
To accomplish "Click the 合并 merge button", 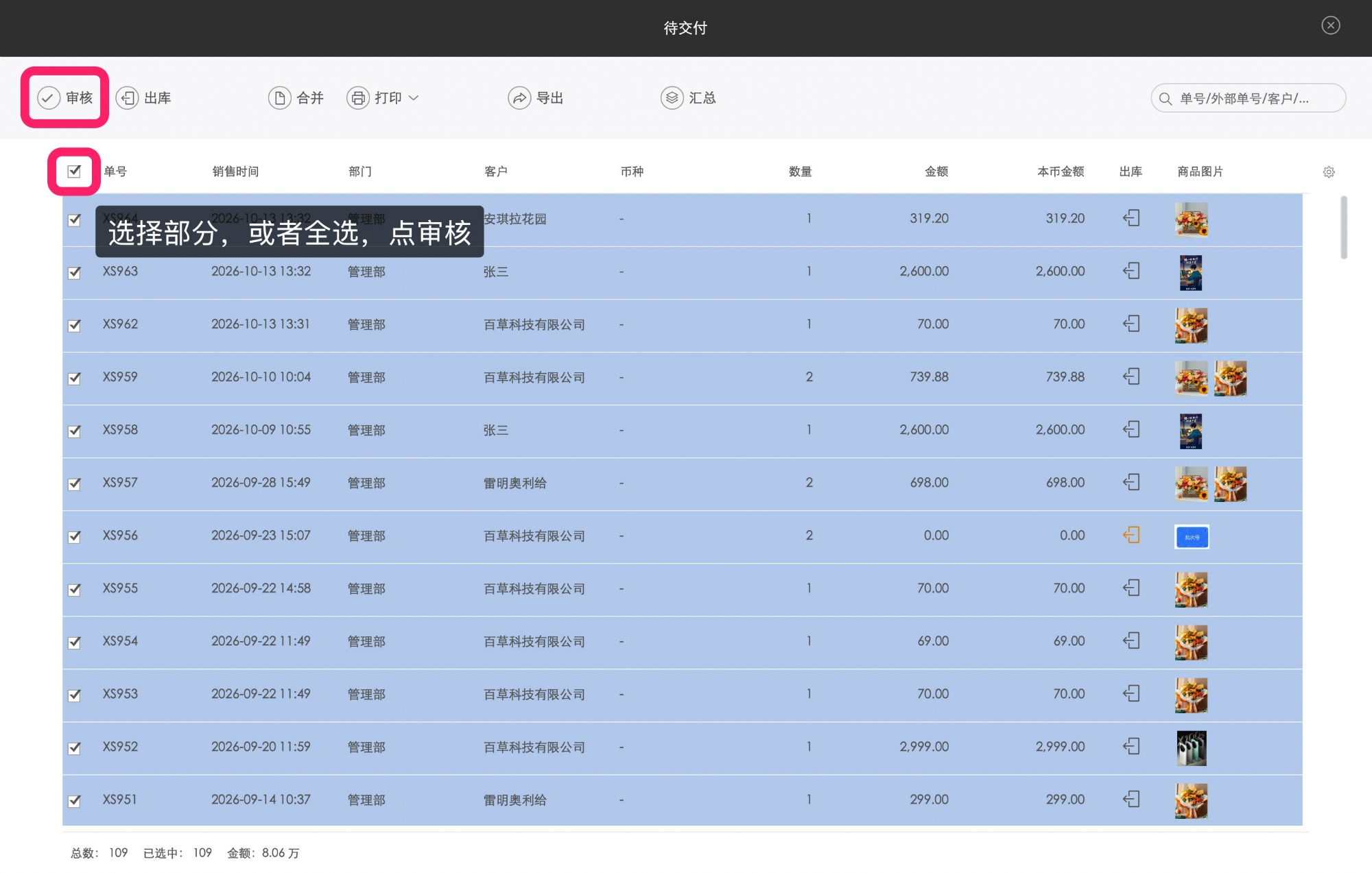I will click(296, 98).
